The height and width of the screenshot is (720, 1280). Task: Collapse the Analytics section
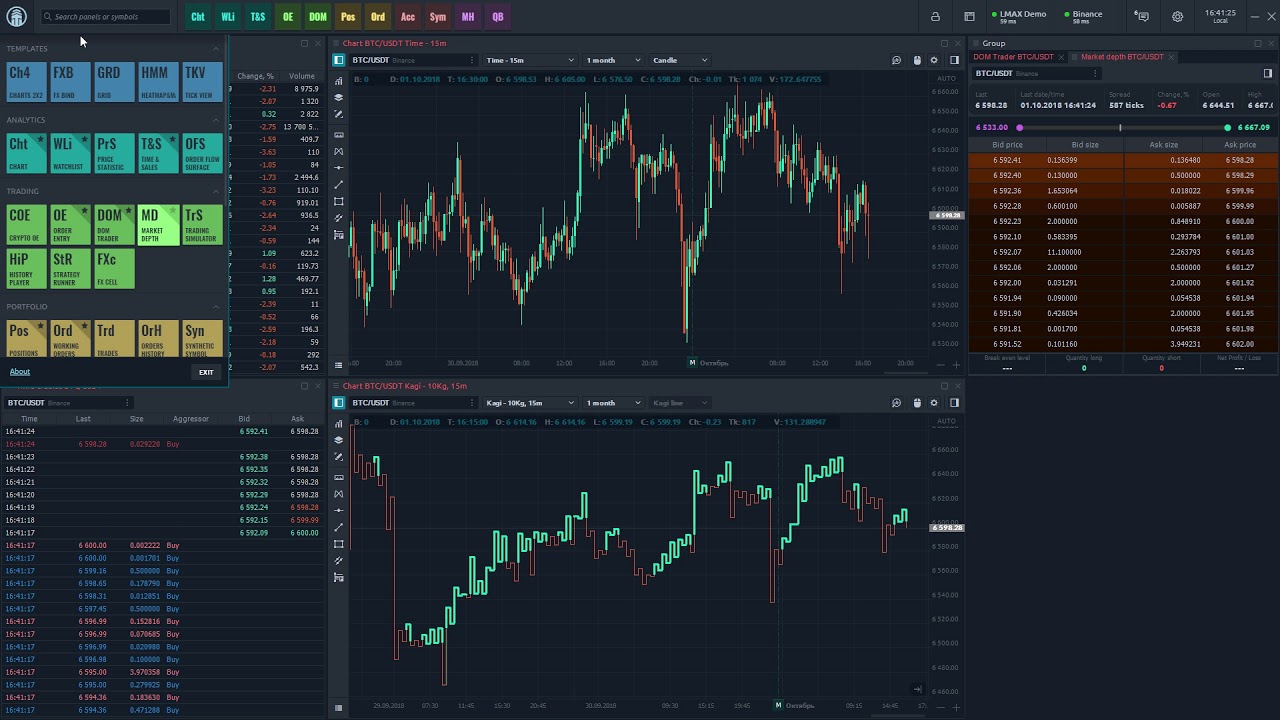(x=215, y=120)
